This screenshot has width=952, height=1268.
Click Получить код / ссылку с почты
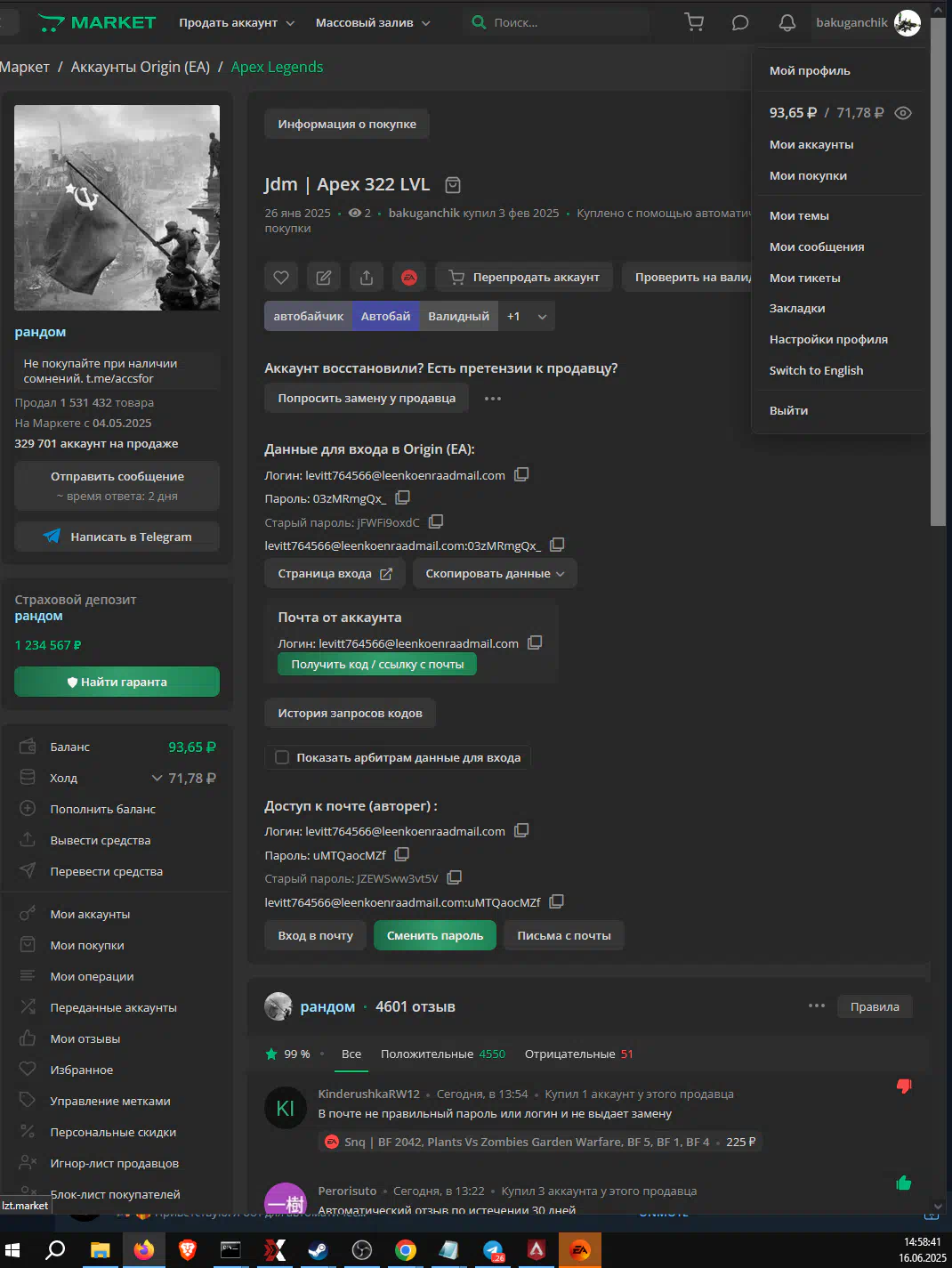377,665
